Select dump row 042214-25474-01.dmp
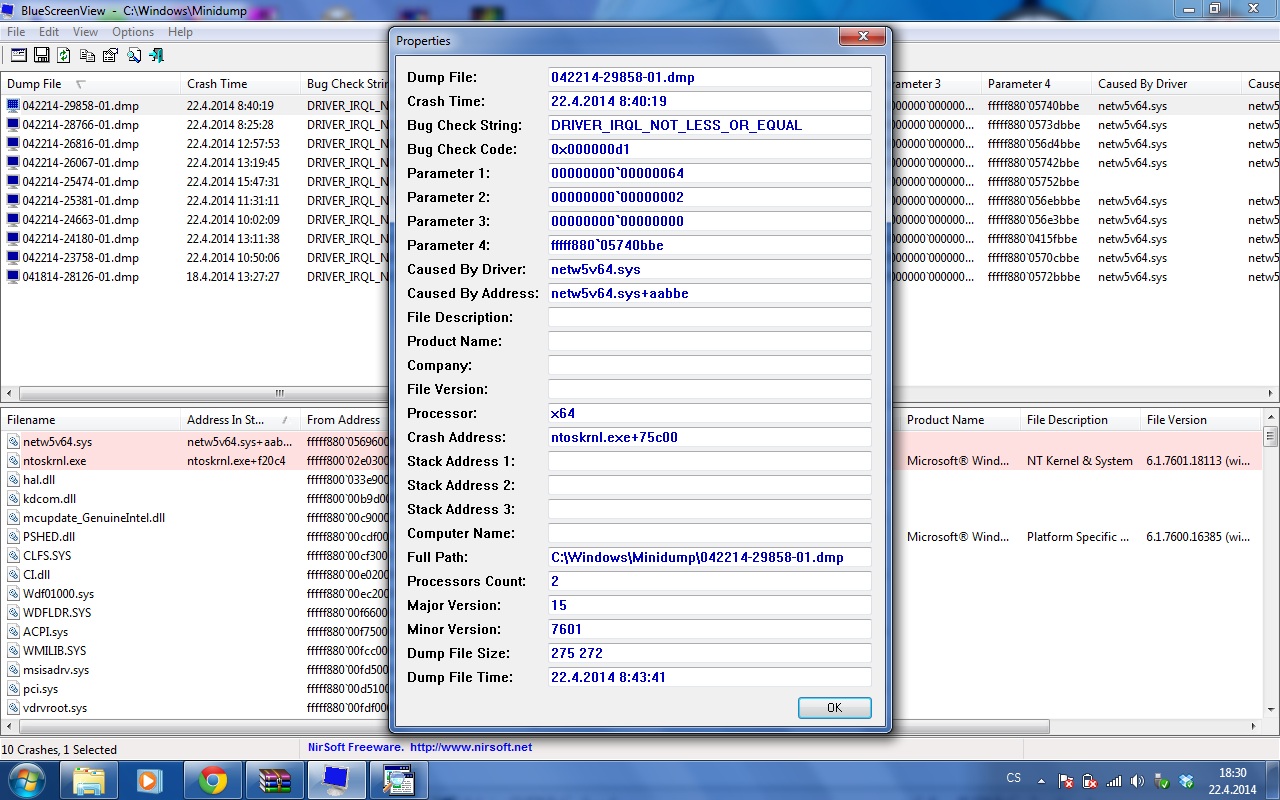Viewport: 1280px width, 800px height. pos(80,182)
